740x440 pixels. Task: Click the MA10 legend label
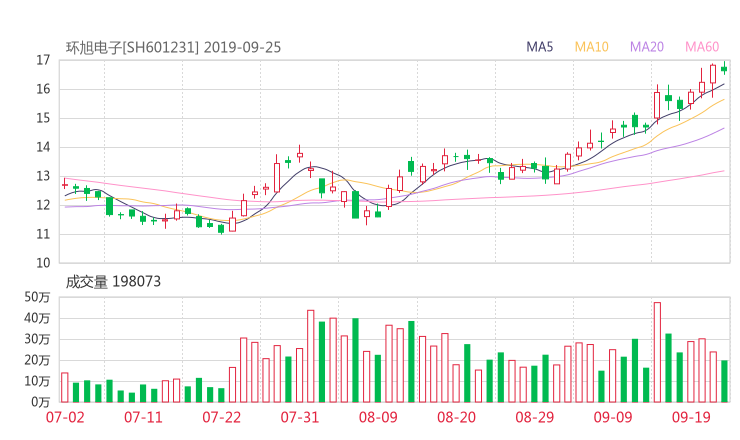coord(591,47)
